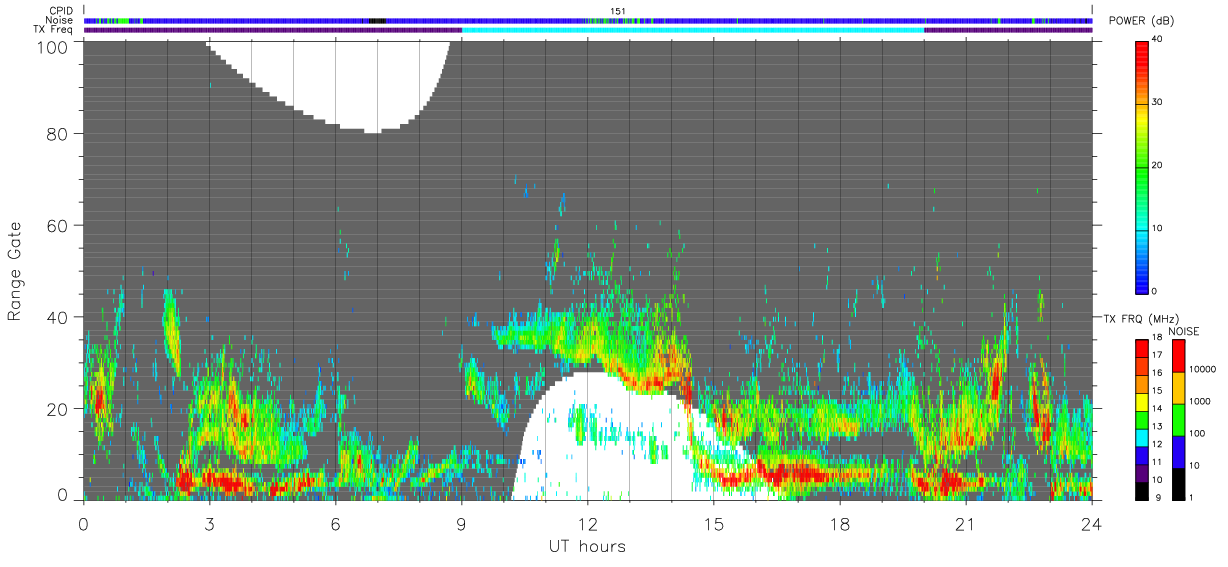Pick the blue swatch in the NOISE legend
The image size is (1228, 567).
click(x=1177, y=452)
